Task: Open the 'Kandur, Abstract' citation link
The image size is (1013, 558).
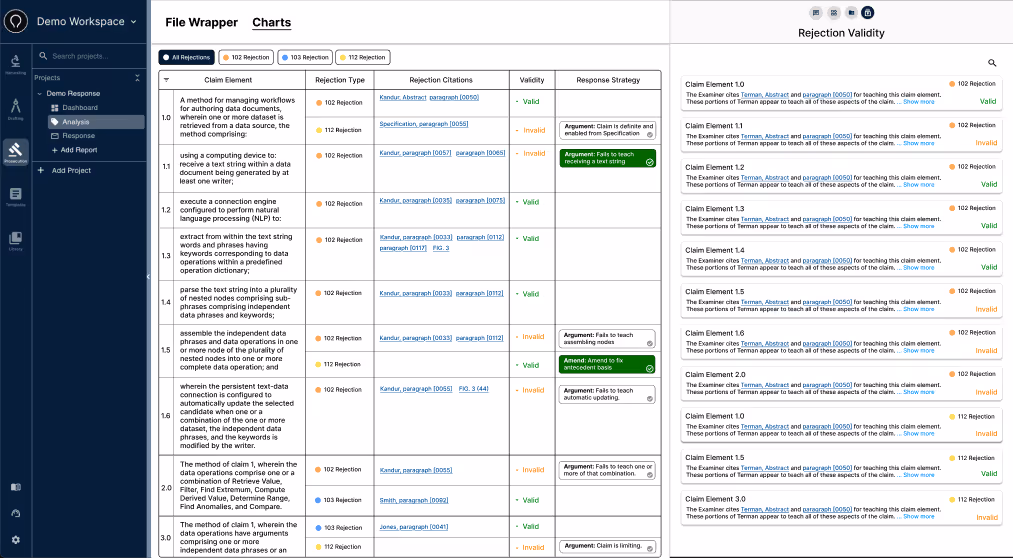Action: click(x=402, y=98)
